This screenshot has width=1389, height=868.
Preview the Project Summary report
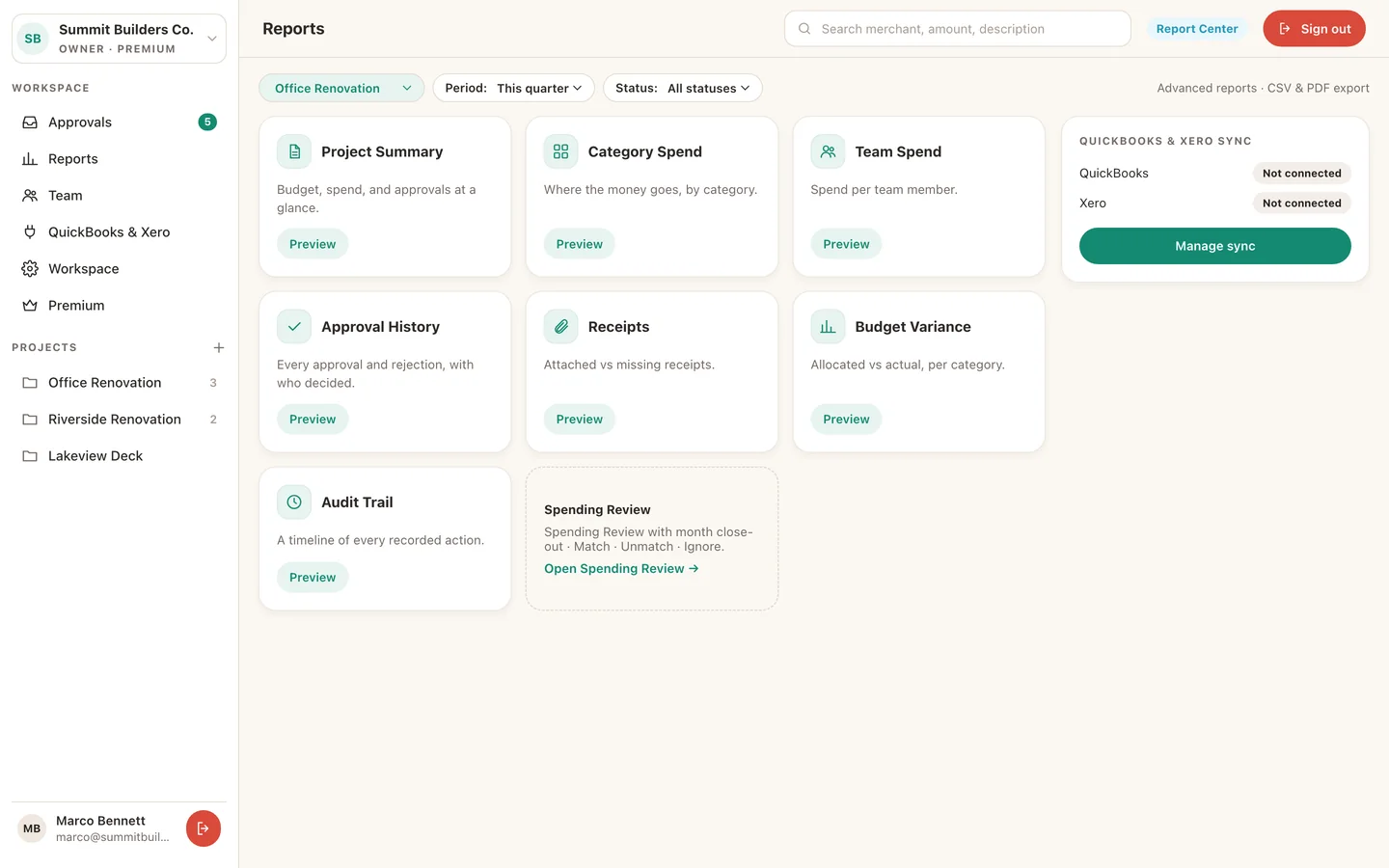pyautogui.click(x=313, y=244)
